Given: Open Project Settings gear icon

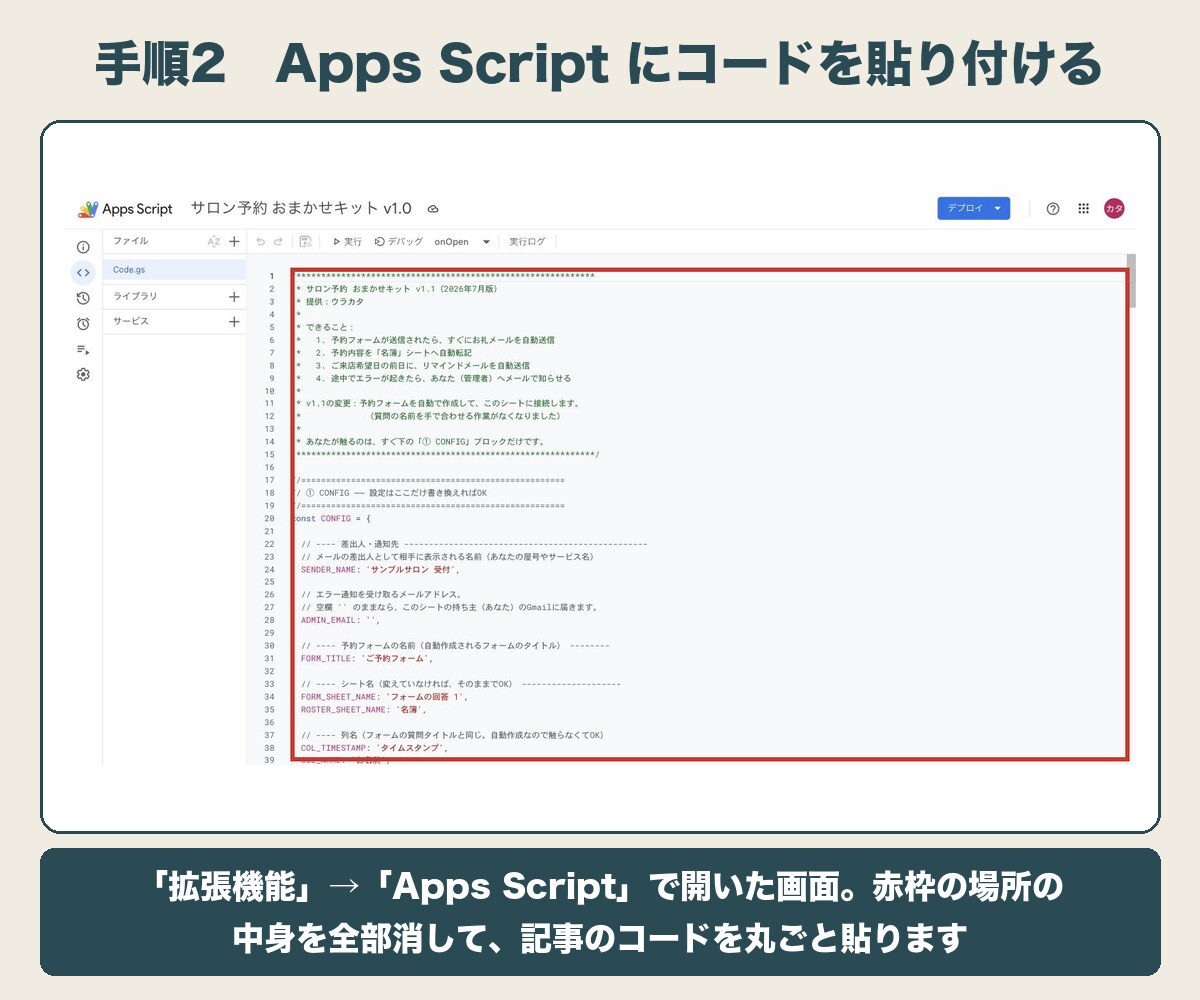Looking at the screenshot, I should [83, 374].
